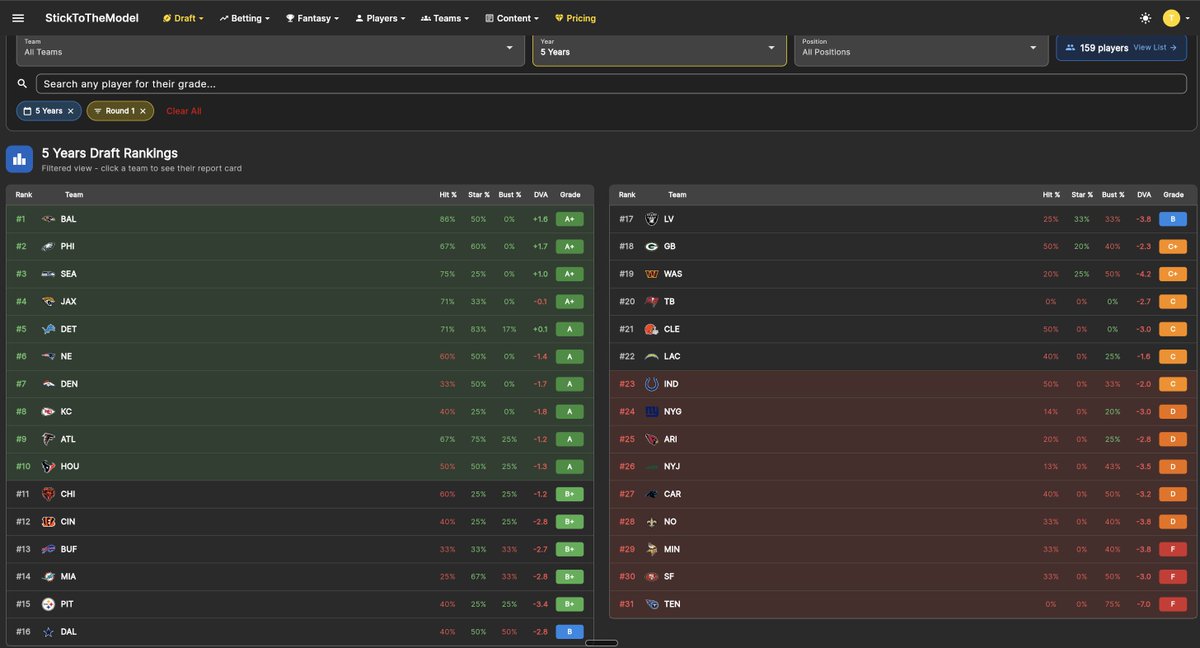1200x648 pixels.
Task: Click the Washington Commanders team logo
Action: [x=652, y=274]
